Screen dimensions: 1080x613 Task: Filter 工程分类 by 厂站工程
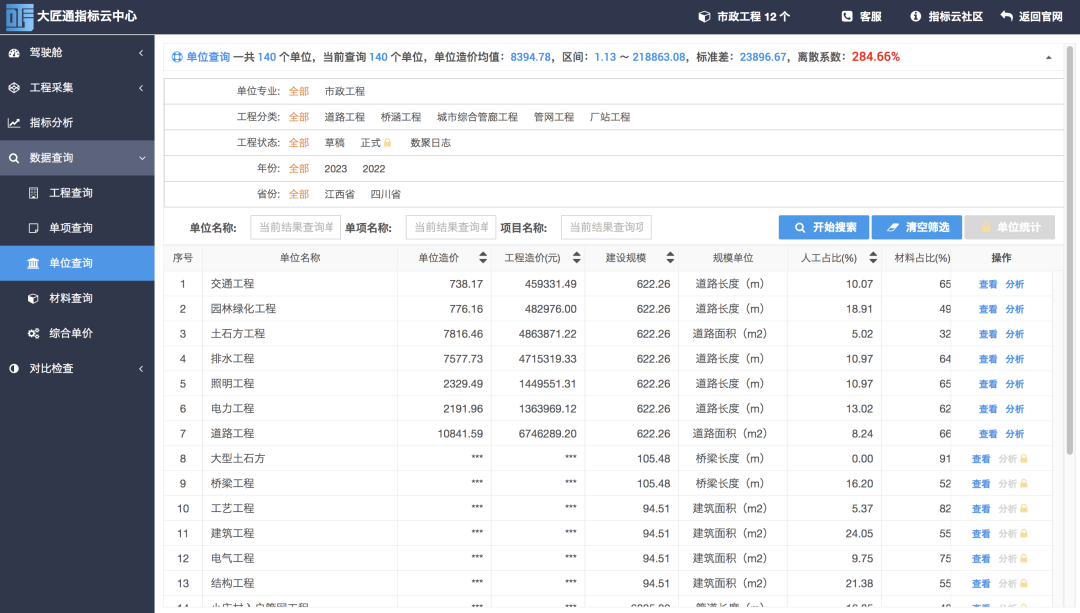pos(610,117)
